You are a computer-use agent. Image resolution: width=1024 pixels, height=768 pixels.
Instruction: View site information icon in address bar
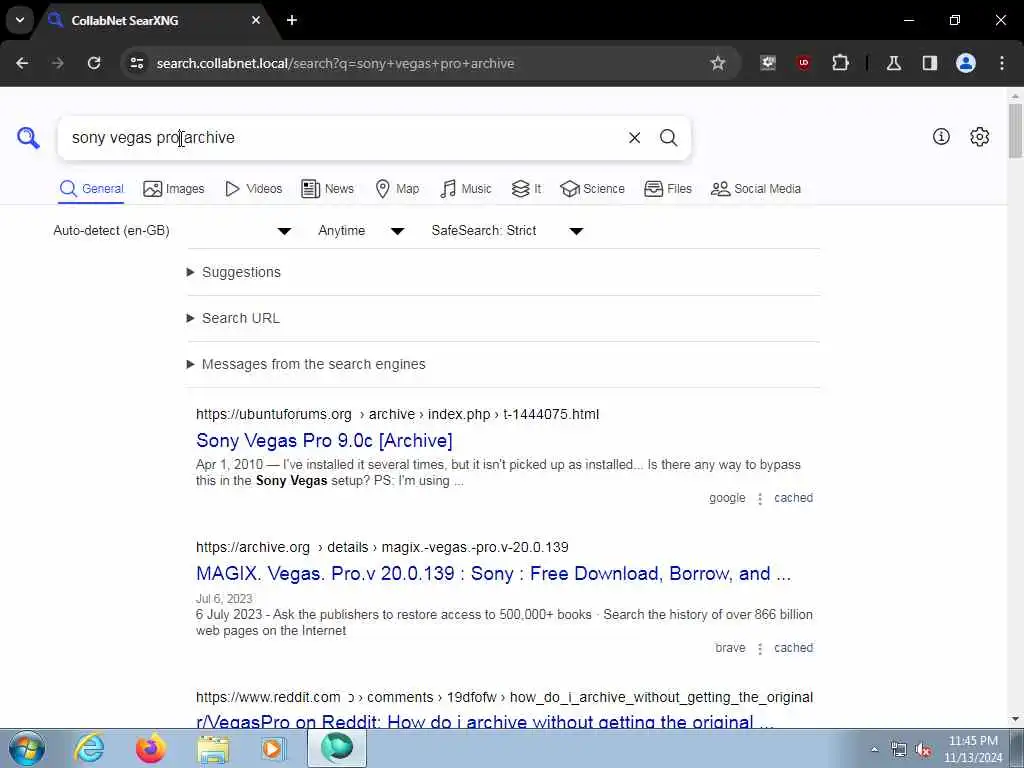136,63
